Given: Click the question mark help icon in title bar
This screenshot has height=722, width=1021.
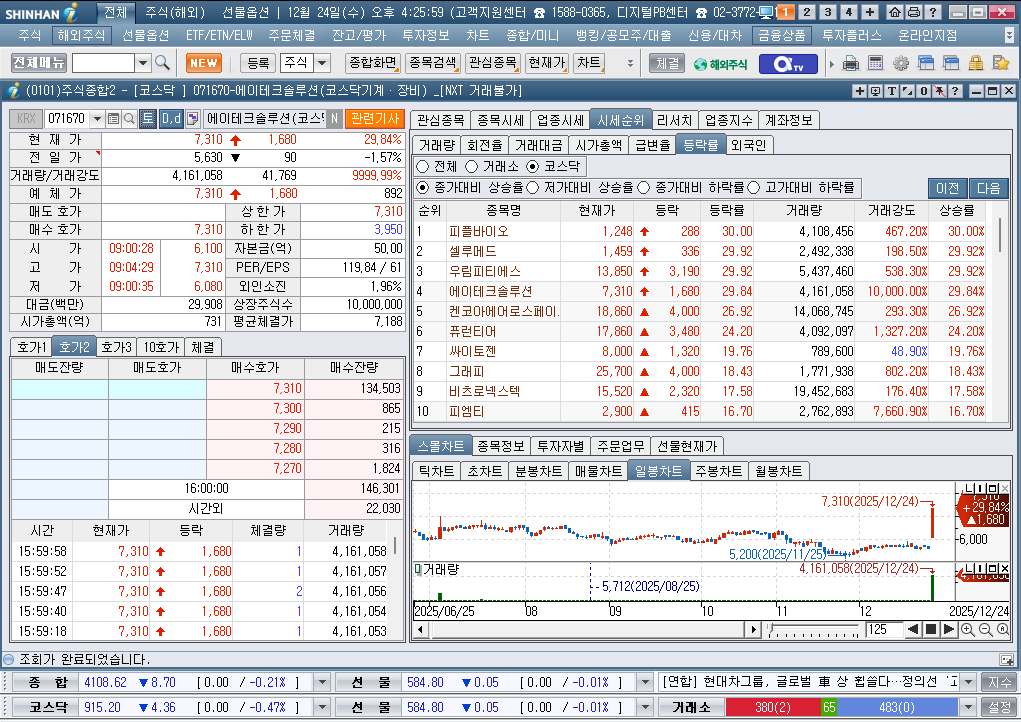Looking at the screenshot, I should pyautogui.click(x=933, y=12).
